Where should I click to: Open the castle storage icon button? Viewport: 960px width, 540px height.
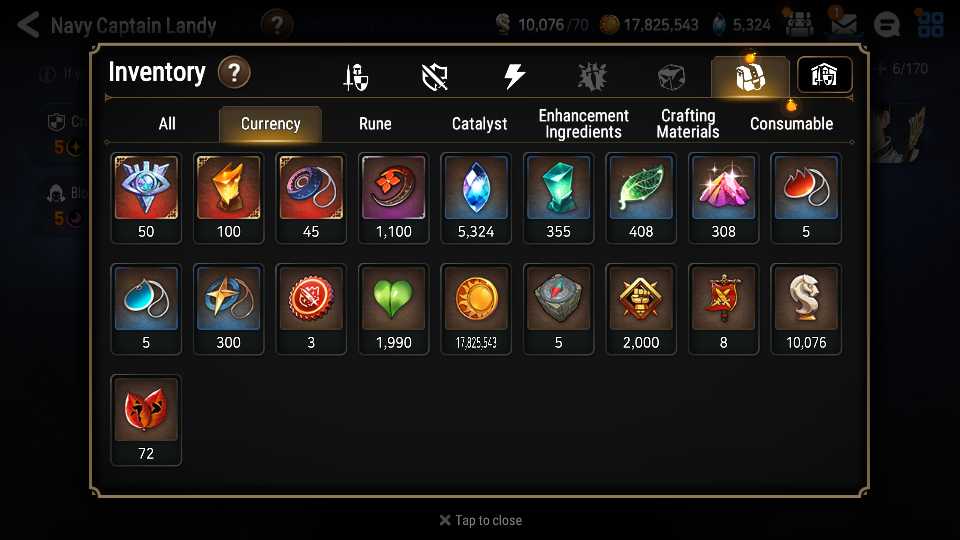(x=824, y=75)
